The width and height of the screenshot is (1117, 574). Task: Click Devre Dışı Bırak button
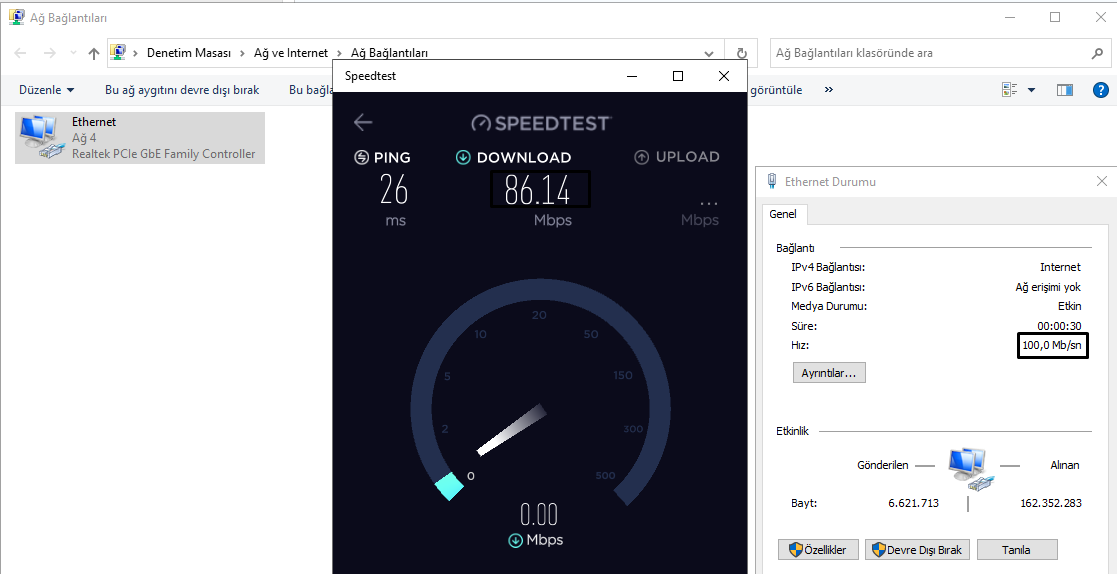point(918,550)
